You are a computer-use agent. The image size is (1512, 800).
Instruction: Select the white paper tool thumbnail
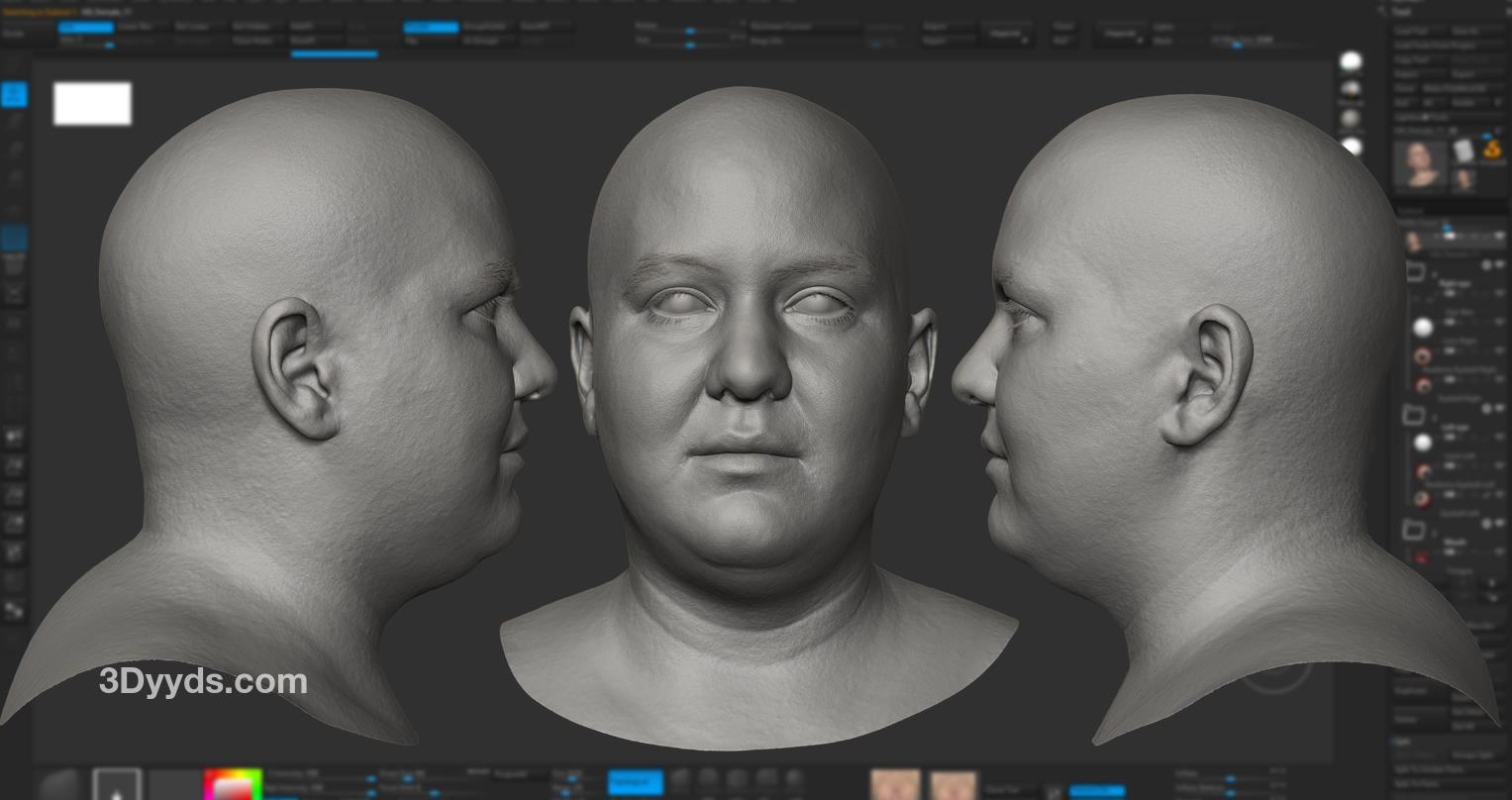(x=1463, y=150)
